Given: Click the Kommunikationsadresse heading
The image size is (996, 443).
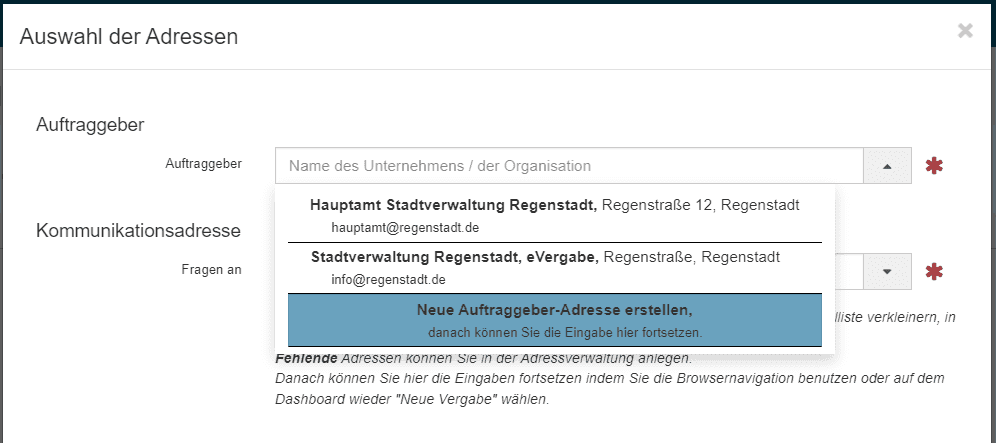Looking at the screenshot, I should pos(138,230).
